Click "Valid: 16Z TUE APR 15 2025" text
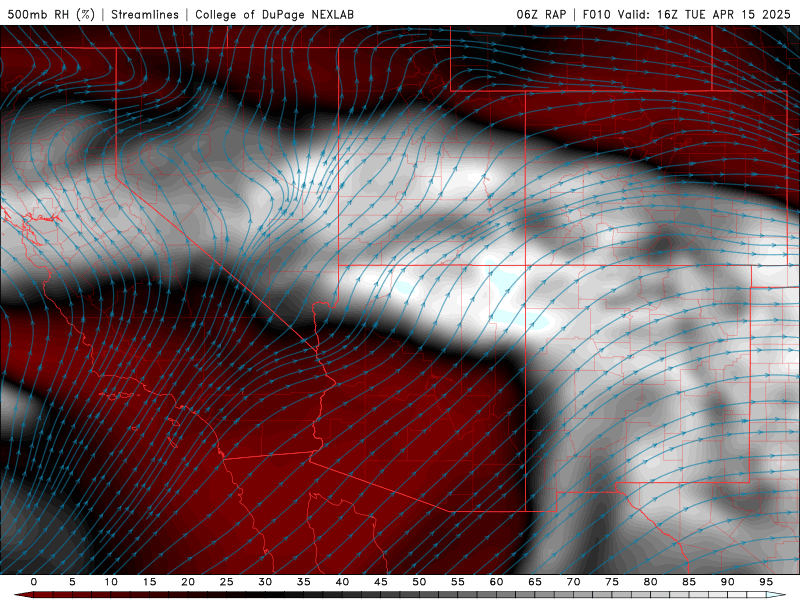 (x=704, y=14)
